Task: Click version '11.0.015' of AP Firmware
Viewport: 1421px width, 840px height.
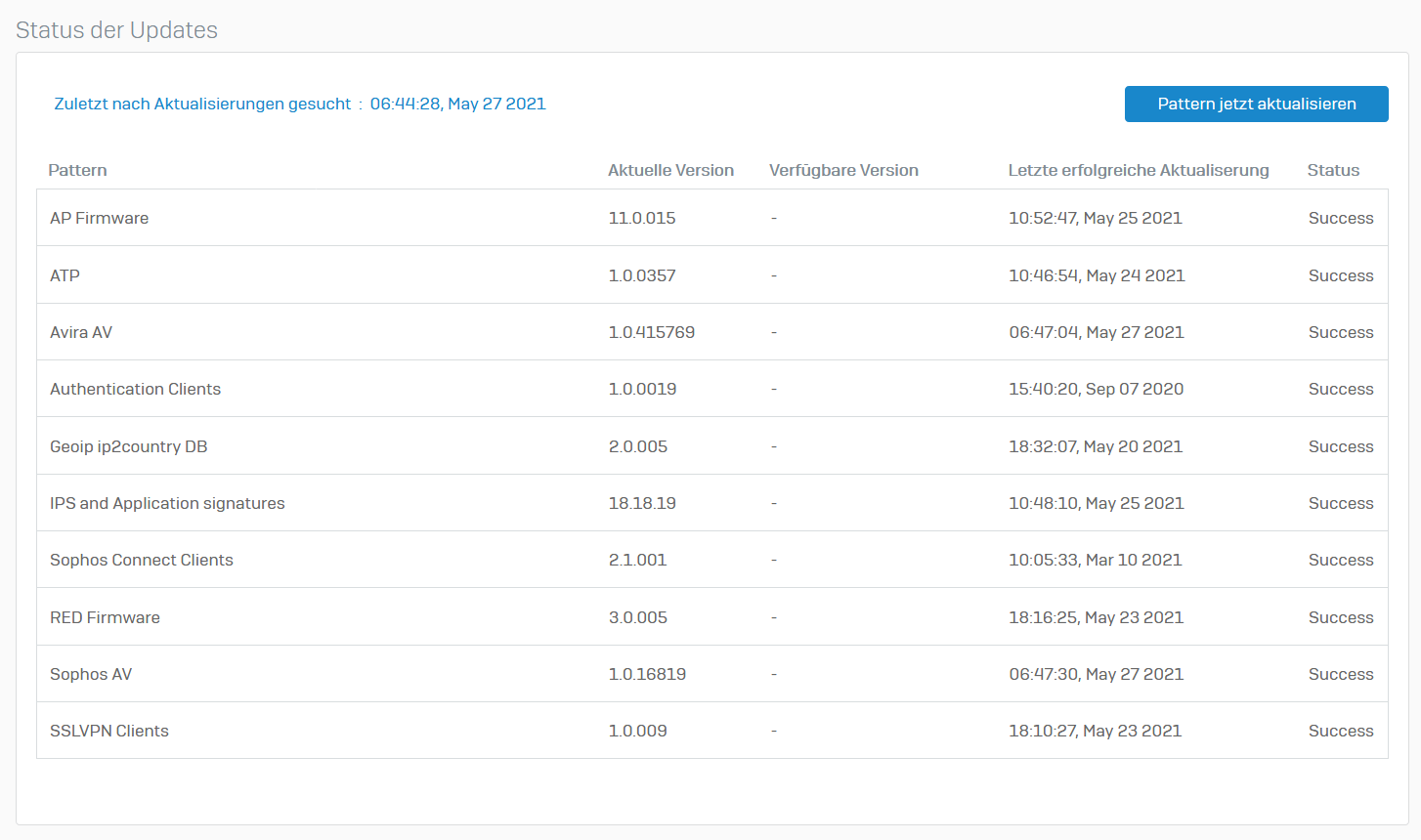Action: (x=642, y=218)
